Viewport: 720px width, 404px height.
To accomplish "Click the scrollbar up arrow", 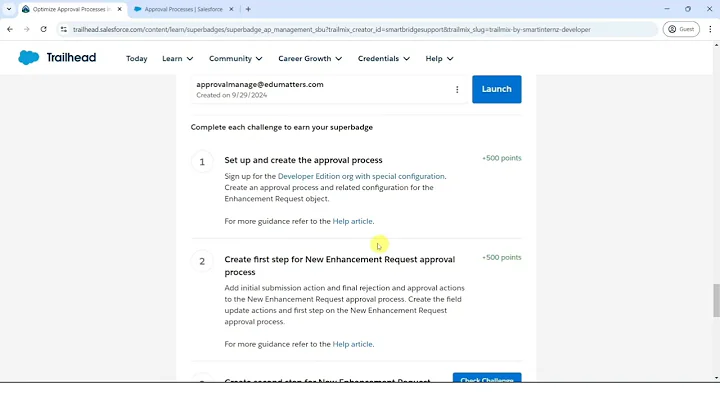I will 716,45.
